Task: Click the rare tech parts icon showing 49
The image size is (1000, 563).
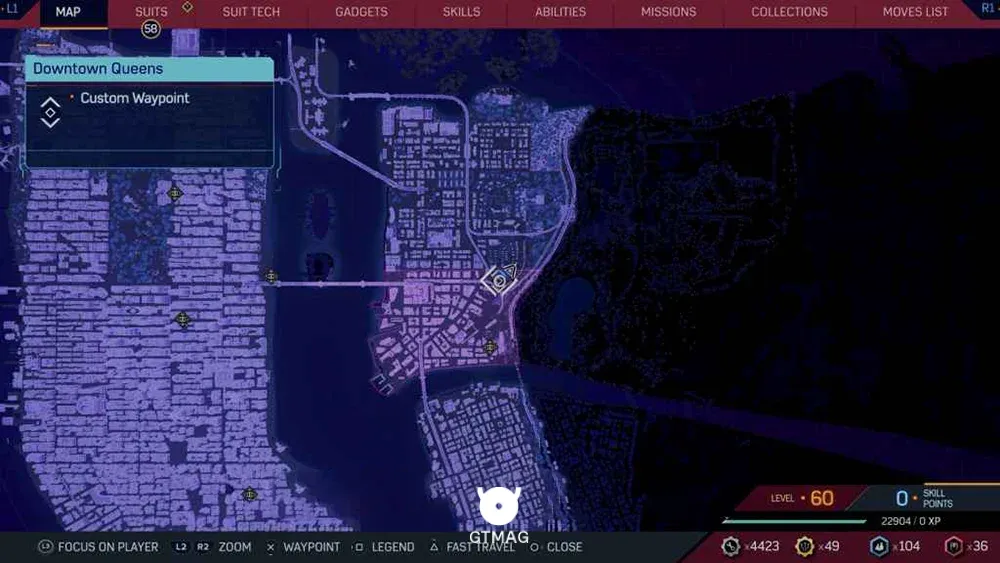Action: click(x=804, y=546)
